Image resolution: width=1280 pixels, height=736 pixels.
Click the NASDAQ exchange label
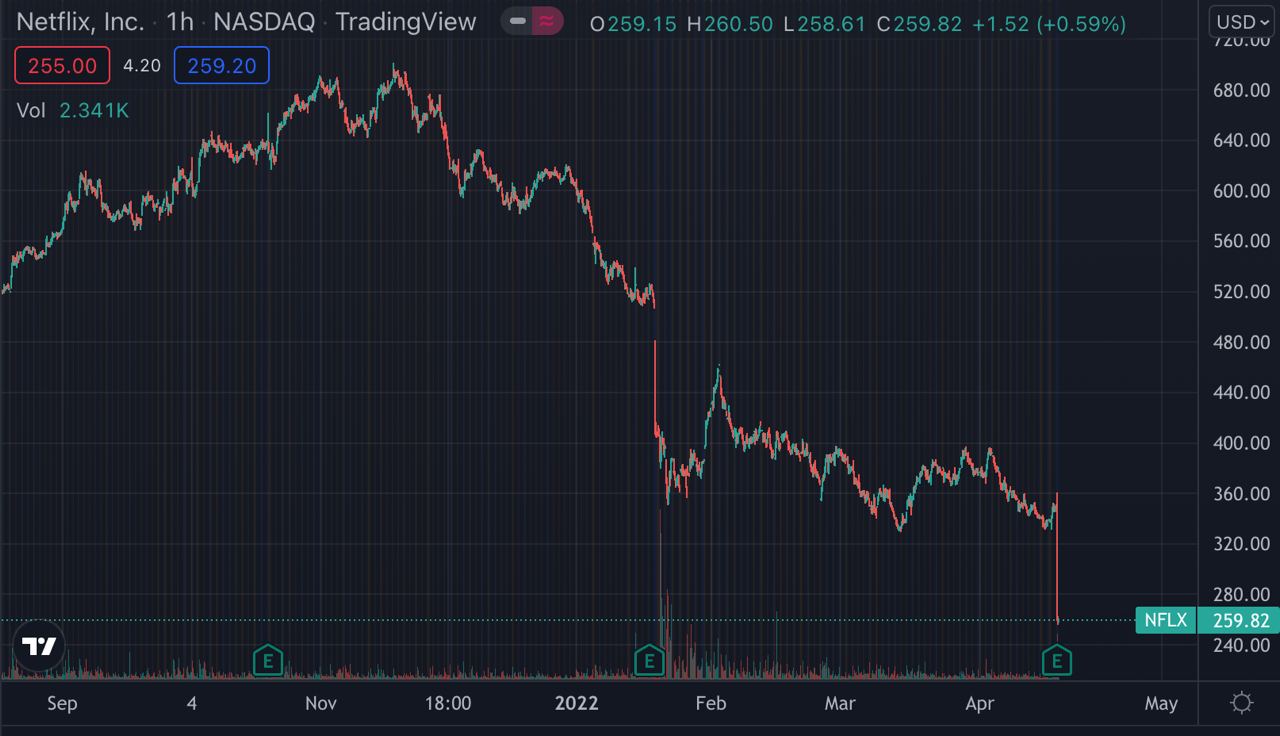[x=265, y=22]
